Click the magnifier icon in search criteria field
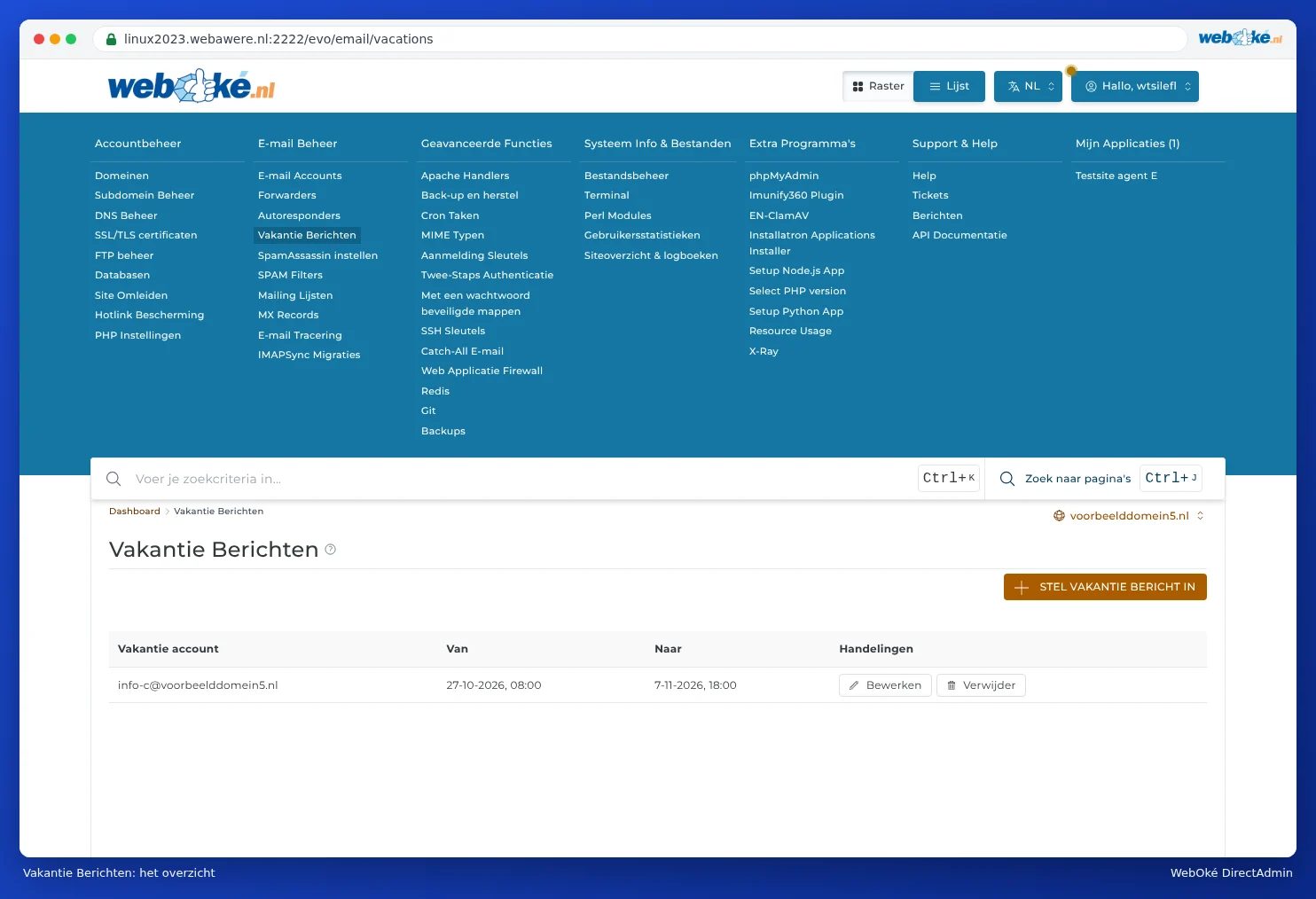Screen dimensions: 1316x899 pos(114,479)
